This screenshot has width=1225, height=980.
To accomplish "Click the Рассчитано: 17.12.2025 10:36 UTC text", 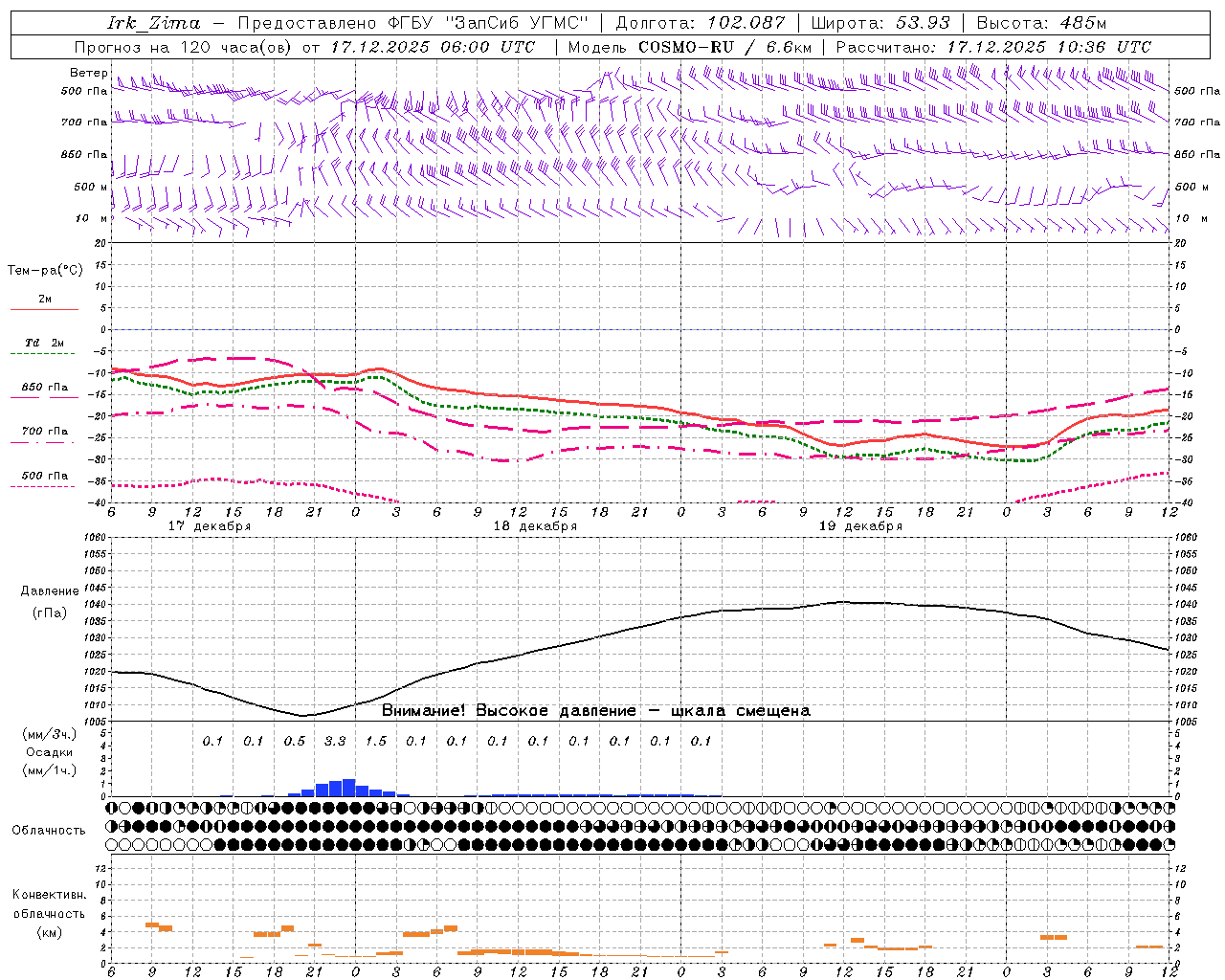I will [993, 47].
